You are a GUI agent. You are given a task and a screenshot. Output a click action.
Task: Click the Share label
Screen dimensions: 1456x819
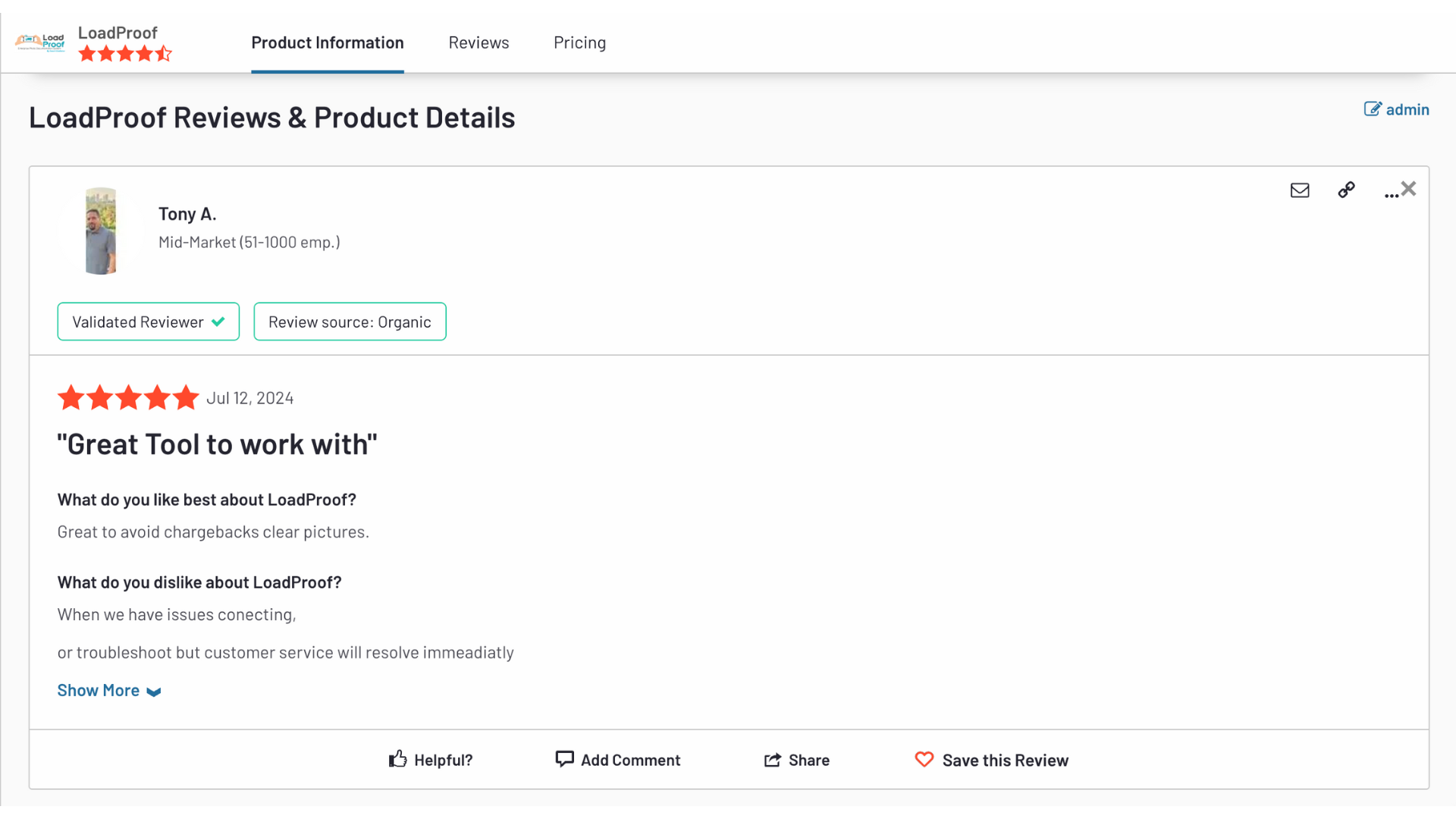click(809, 760)
